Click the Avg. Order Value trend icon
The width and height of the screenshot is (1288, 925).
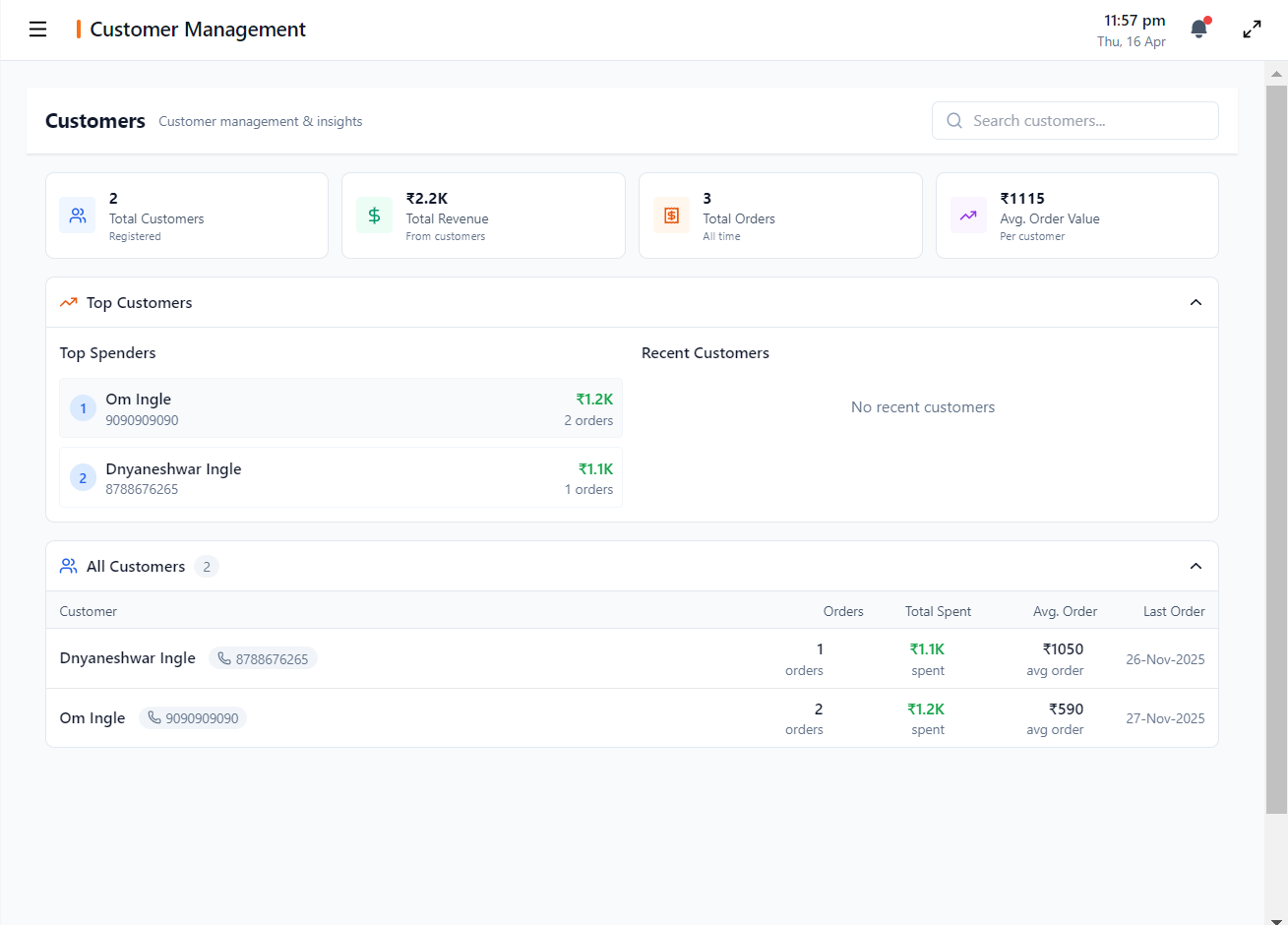point(968,216)
